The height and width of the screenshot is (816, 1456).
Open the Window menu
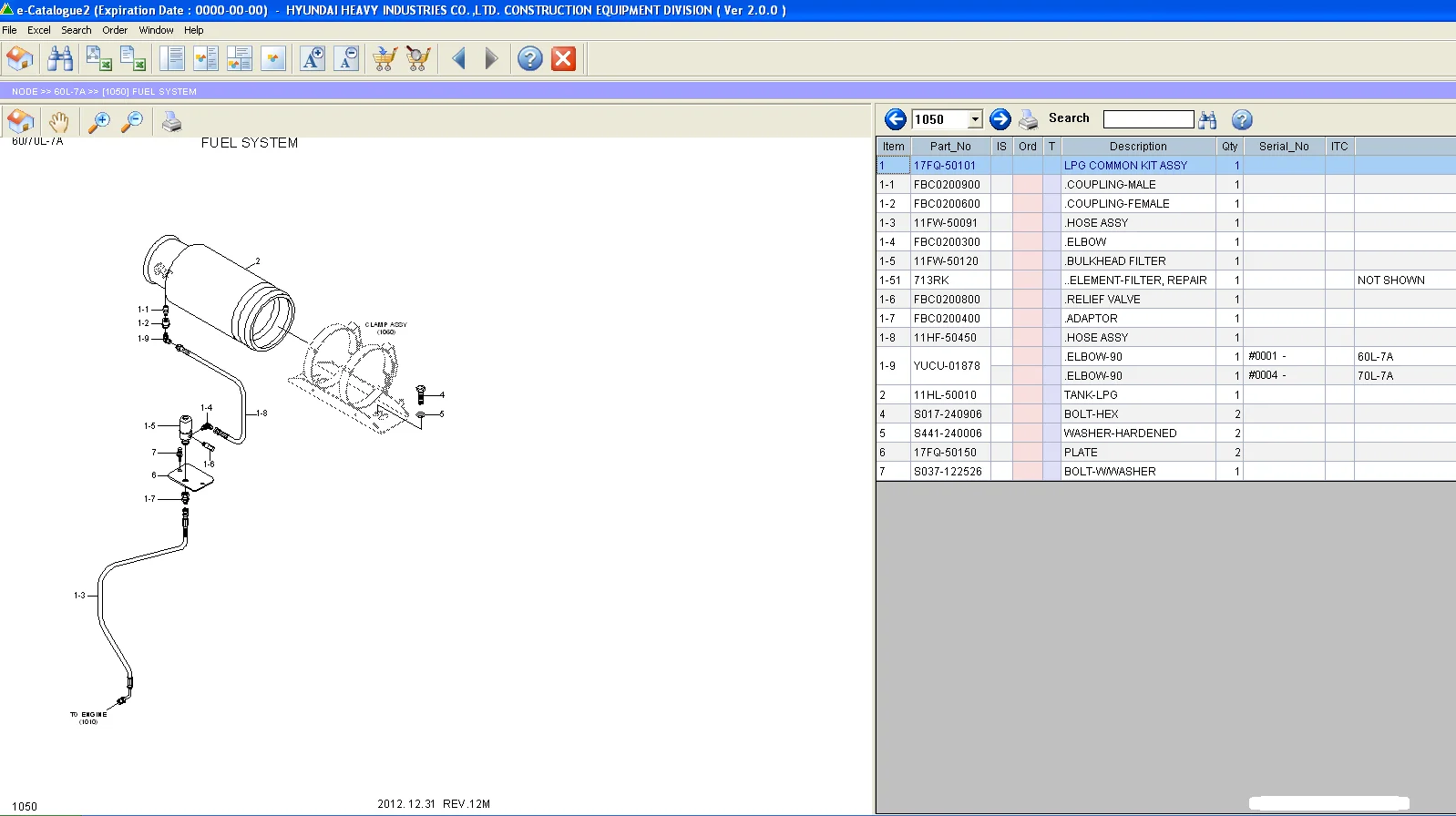[x=156, y=30]
